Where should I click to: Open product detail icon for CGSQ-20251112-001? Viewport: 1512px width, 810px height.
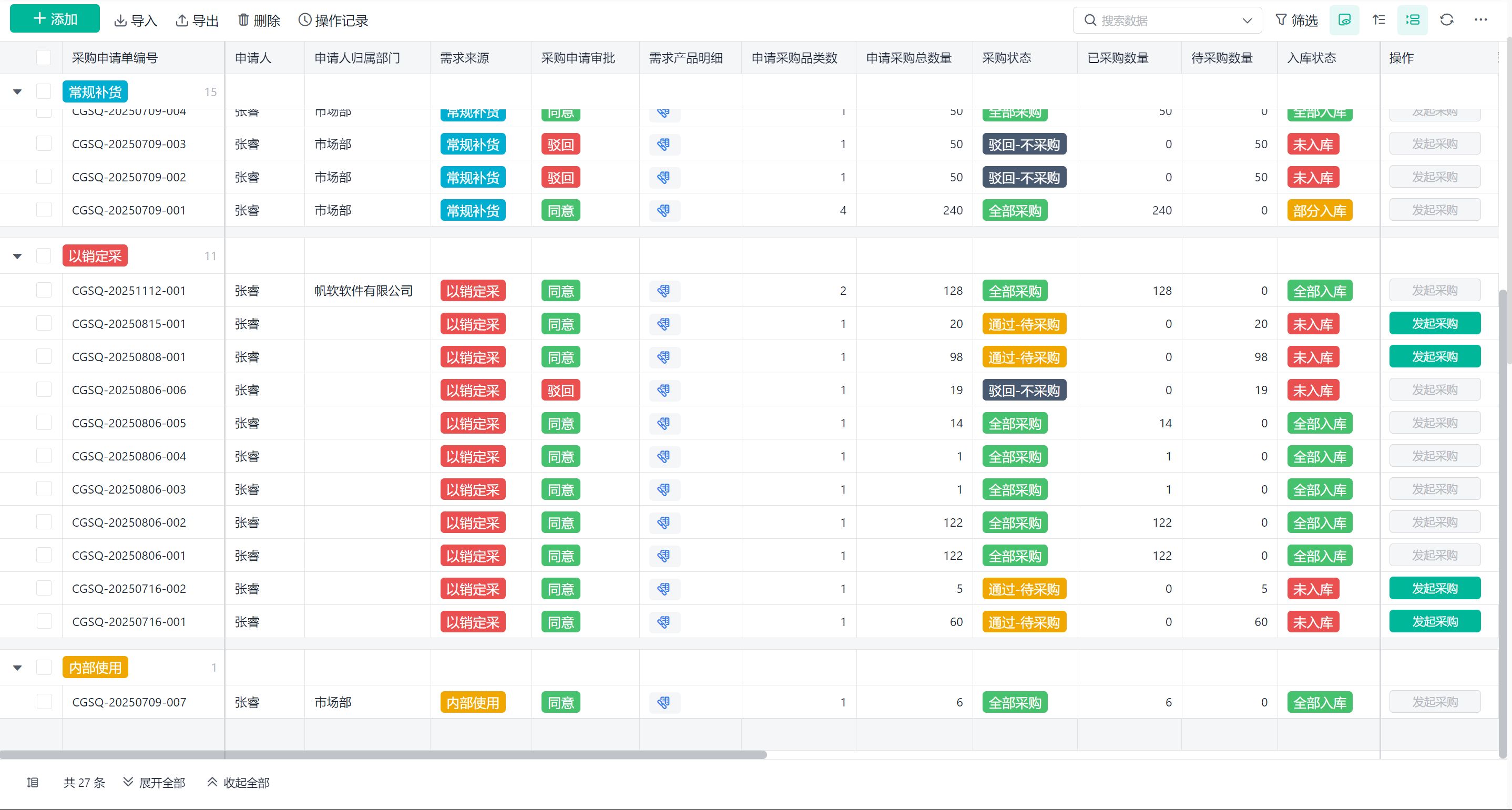point(664,291)
